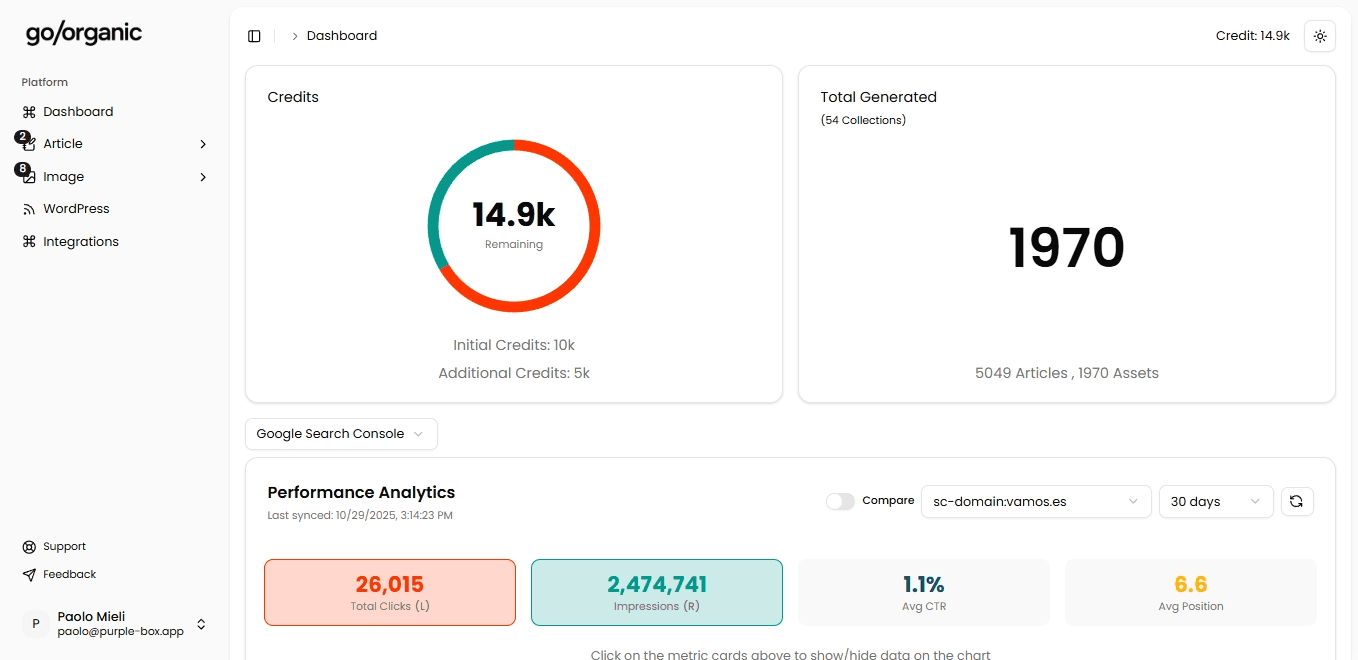Toggle Total Clicks metric card
The image size is (1358, 660).
click(390, 592)
